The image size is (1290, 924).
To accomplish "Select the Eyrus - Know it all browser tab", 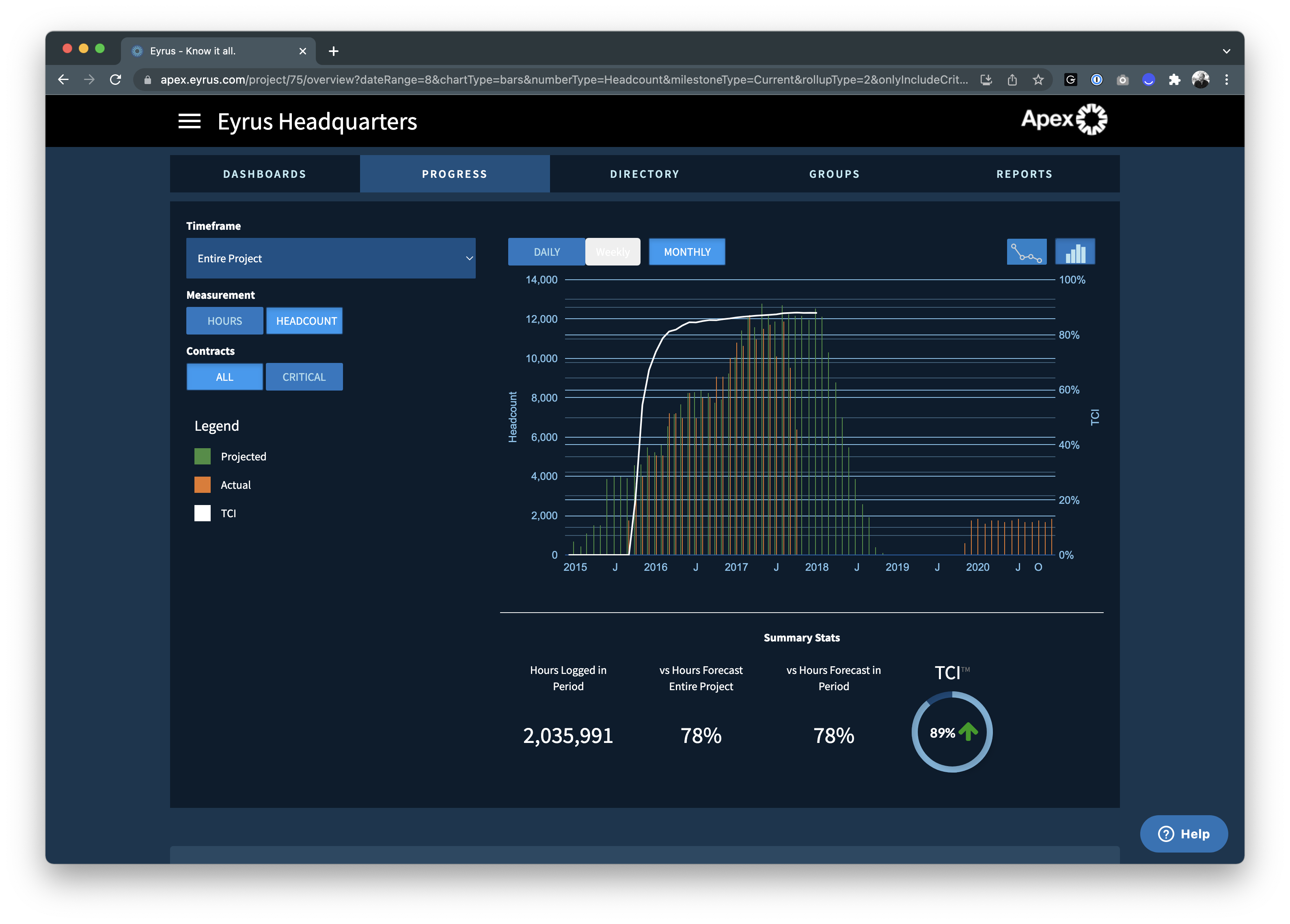I will [x=218, y=51].
